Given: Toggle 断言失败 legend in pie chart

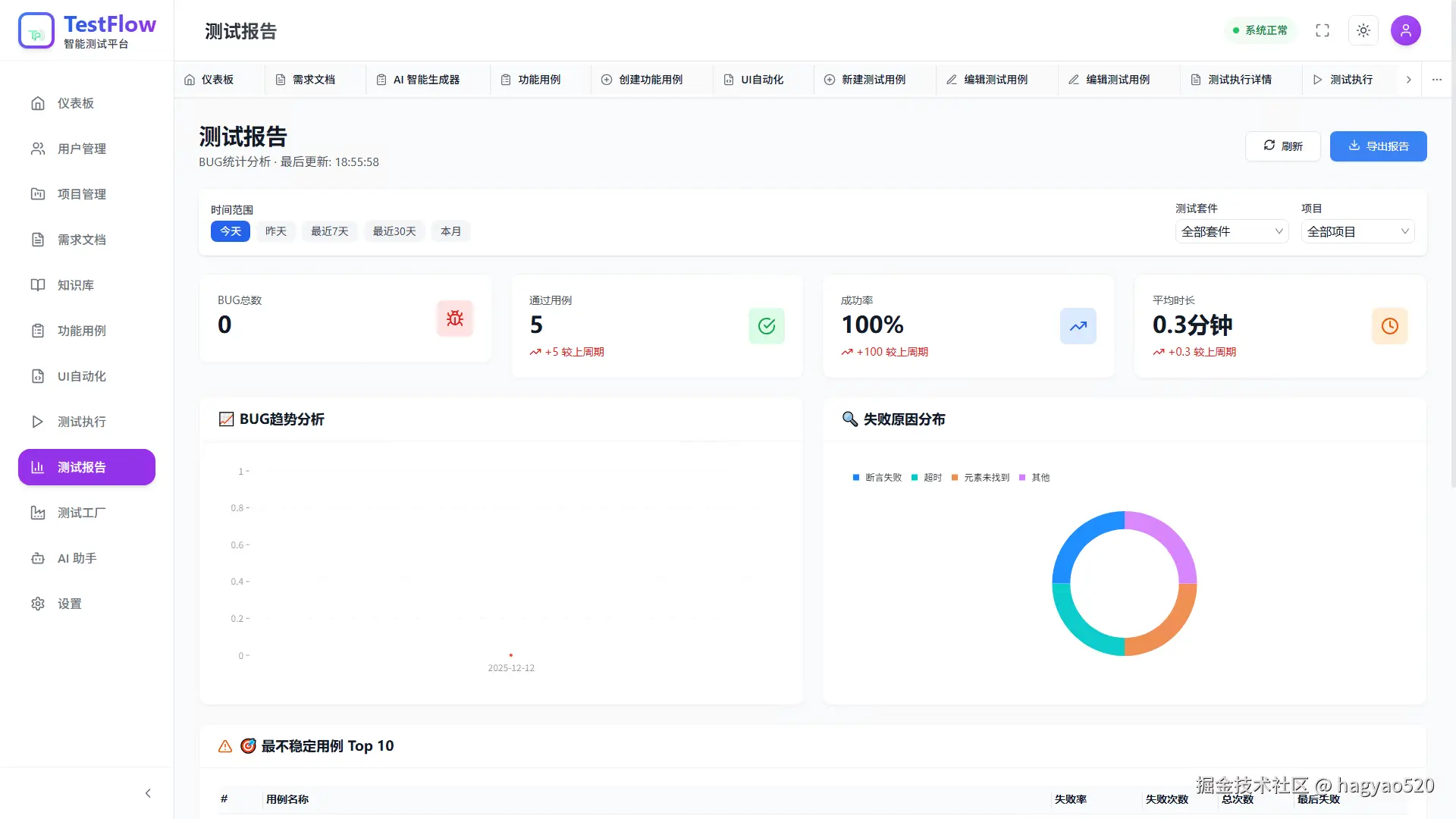Looking at the screenshot, I should [877, 478].
